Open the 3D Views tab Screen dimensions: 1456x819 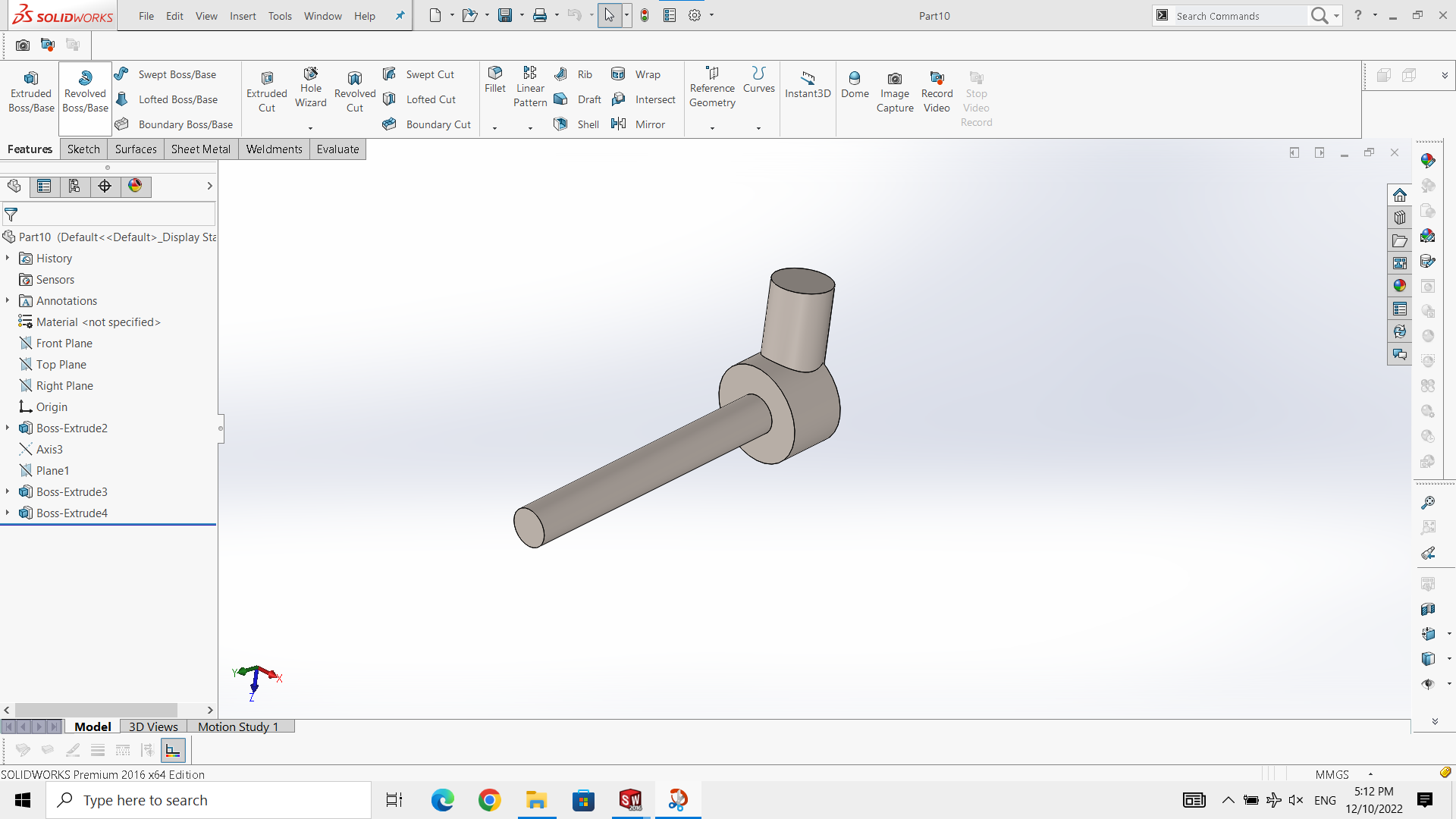[153, 726]
